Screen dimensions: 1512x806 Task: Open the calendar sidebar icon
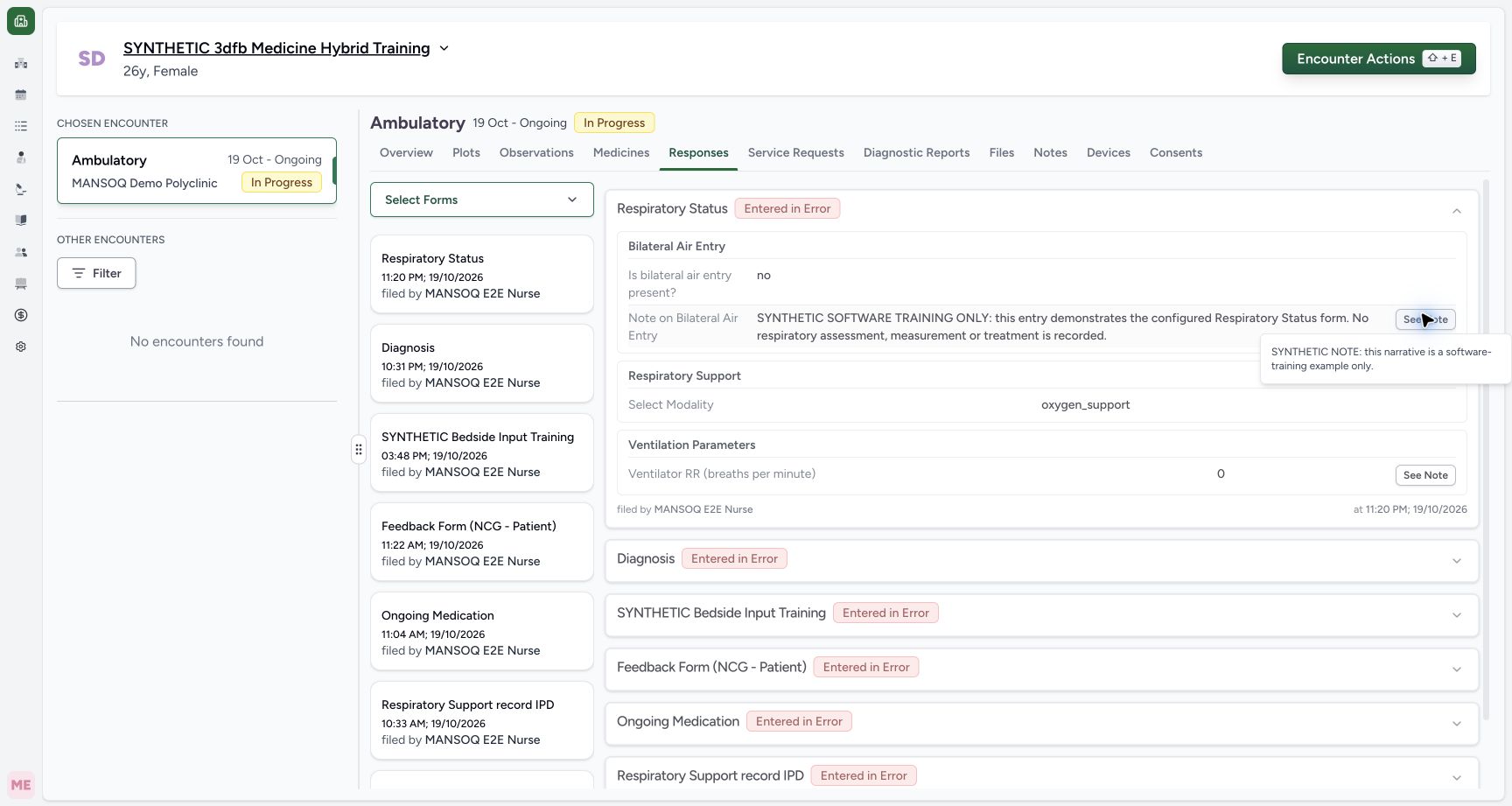pyautogui.click(x=21, y=95)
